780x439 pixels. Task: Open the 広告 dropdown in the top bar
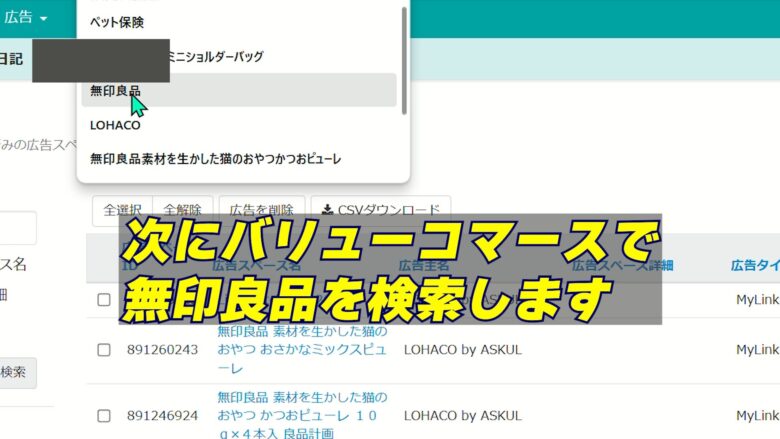[x=26, y=17]
